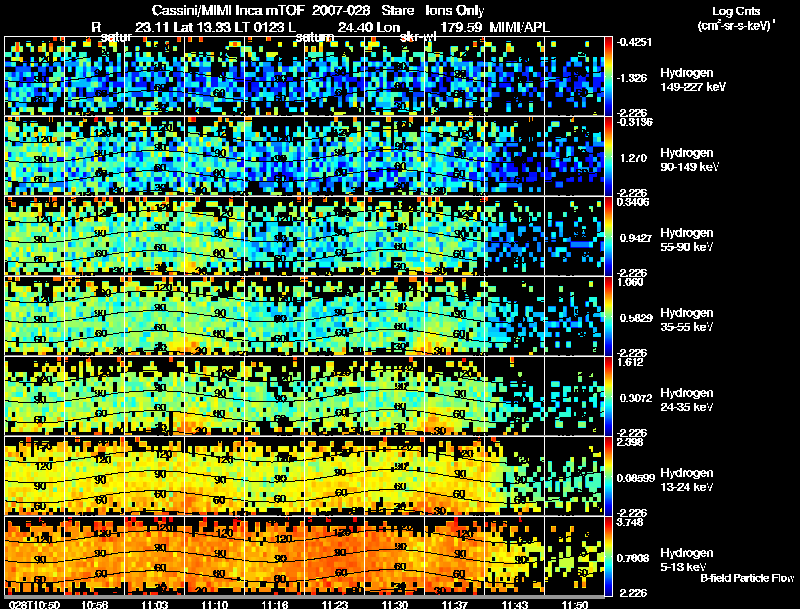Click the -1.326 color scale midpoint
This screenshot has width=800, height=609.
pos(632,78)
